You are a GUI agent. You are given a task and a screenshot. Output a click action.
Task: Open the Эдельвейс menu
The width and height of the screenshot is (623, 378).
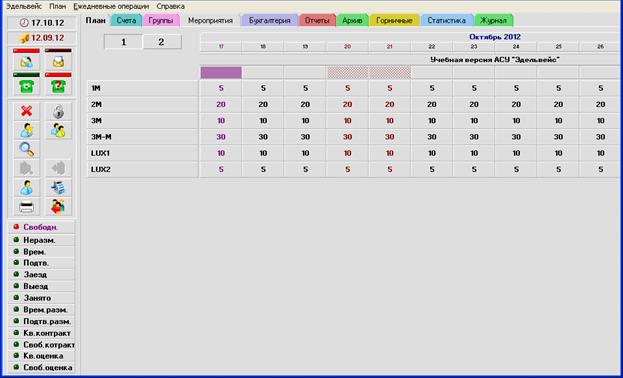[24, 6]
